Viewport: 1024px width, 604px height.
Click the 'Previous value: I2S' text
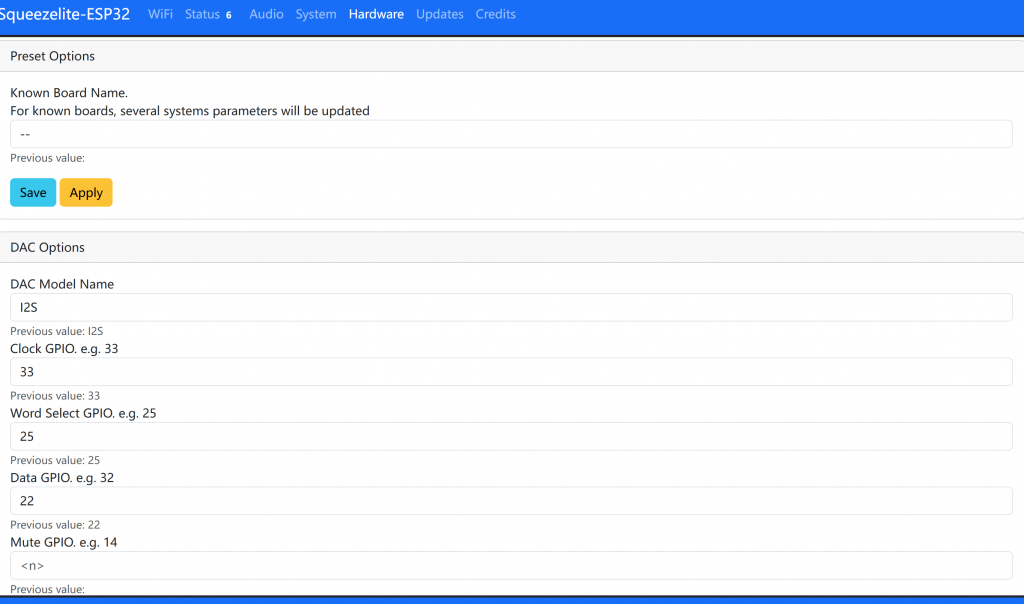tap(57, 331)
